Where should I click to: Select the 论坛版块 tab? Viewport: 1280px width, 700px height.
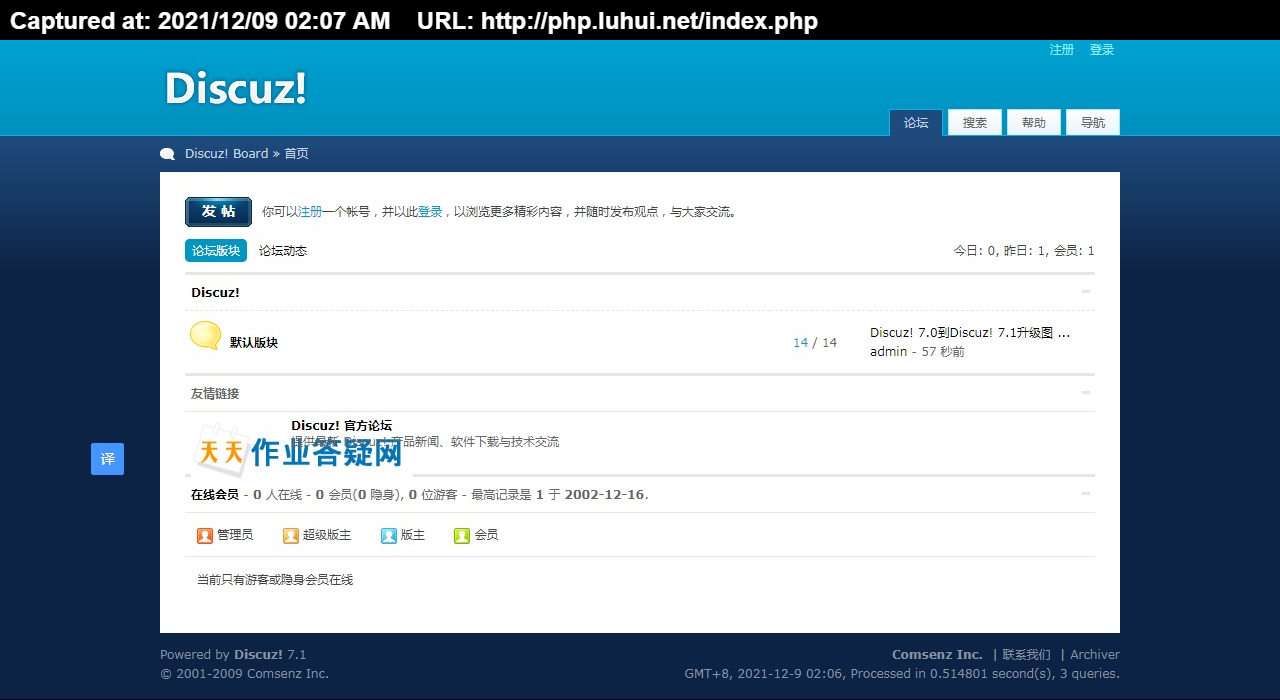coord(216,251)
